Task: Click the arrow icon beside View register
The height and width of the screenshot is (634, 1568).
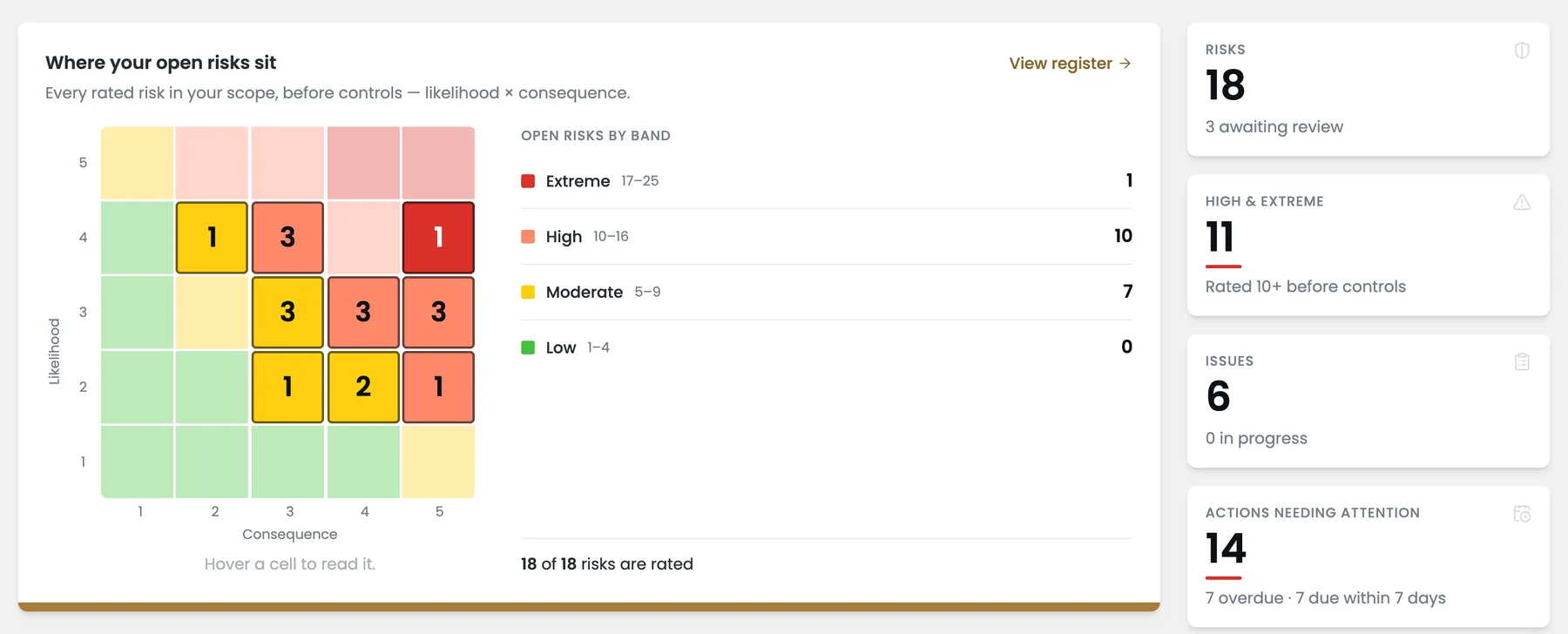Action: tap(1125, 64)
